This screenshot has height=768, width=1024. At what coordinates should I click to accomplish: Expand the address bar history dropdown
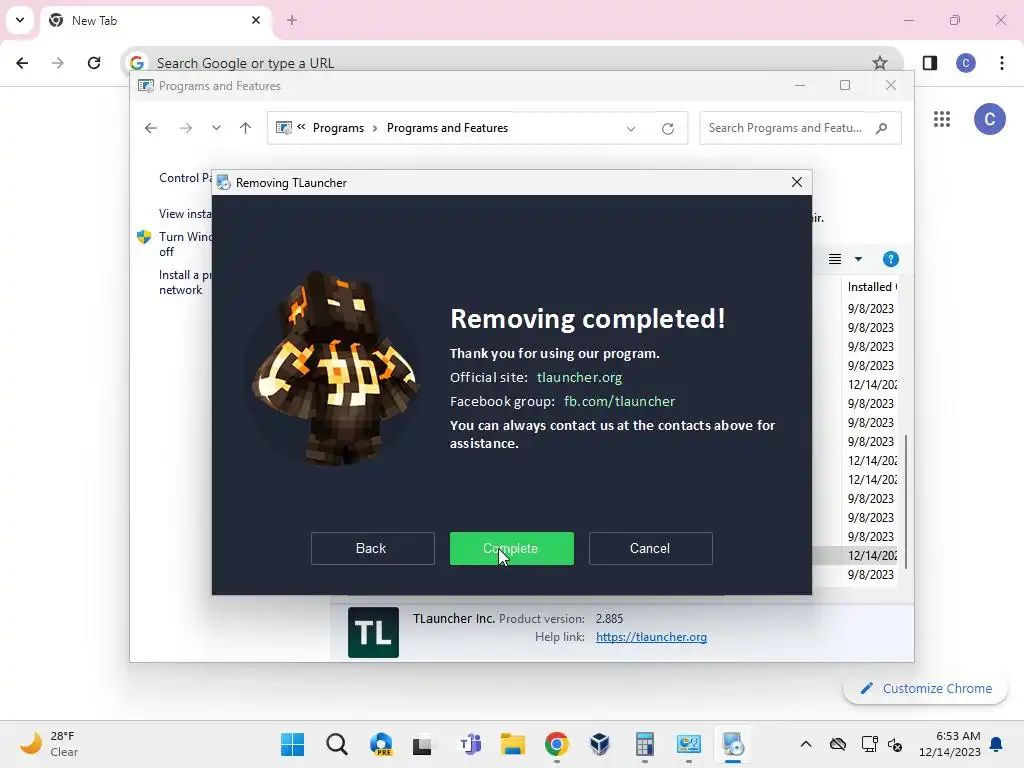tap(631, 129)
